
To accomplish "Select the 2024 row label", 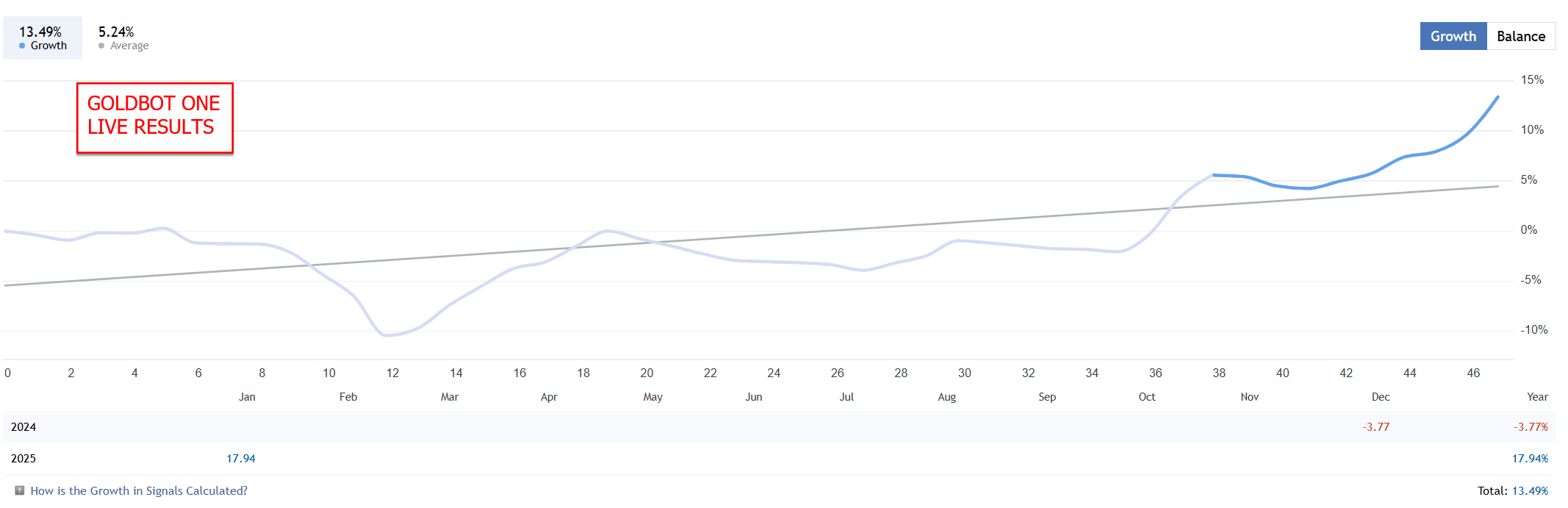I will [x=24, y=427].
